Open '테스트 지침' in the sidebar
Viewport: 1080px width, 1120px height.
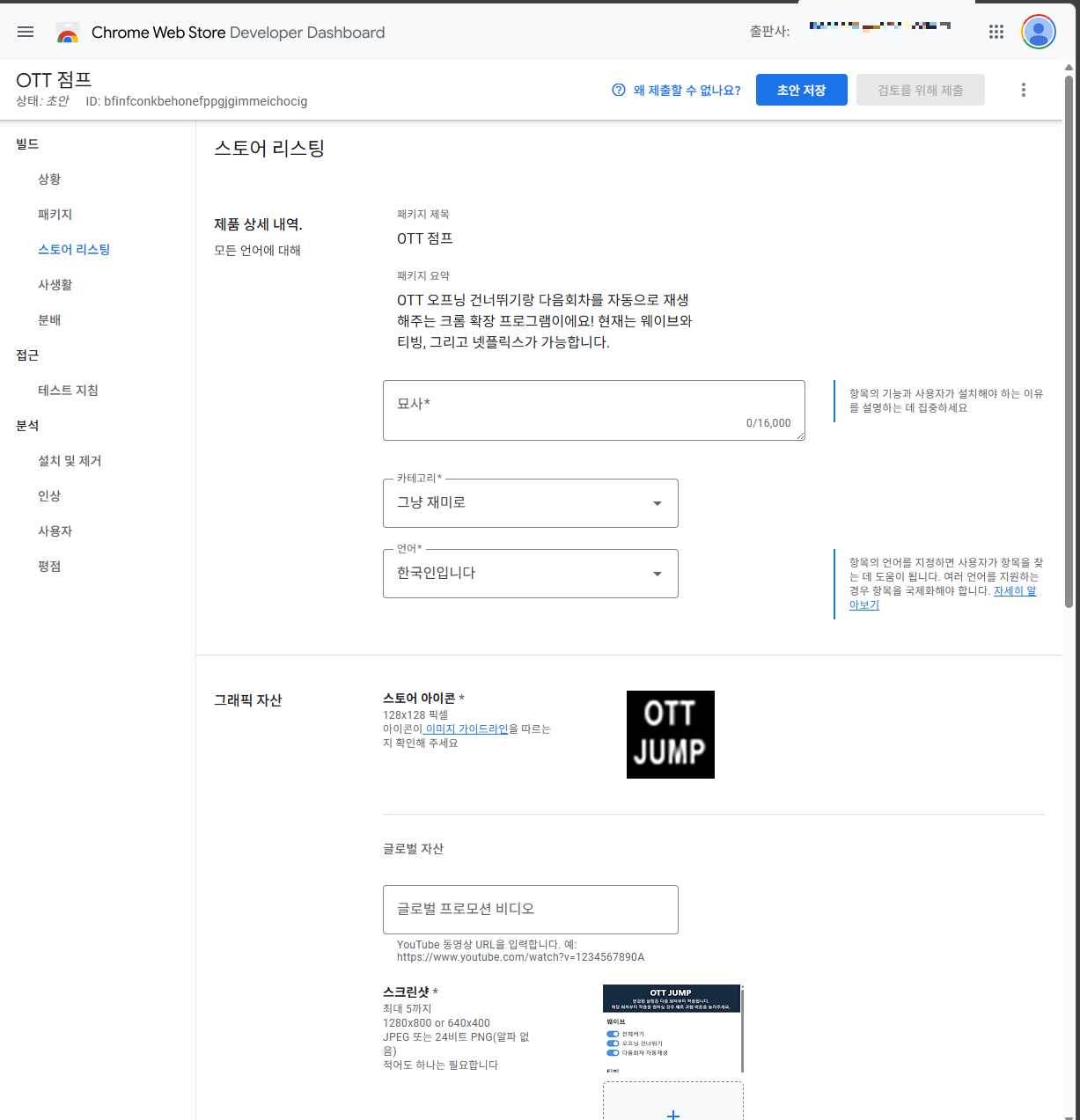point(68,391)
